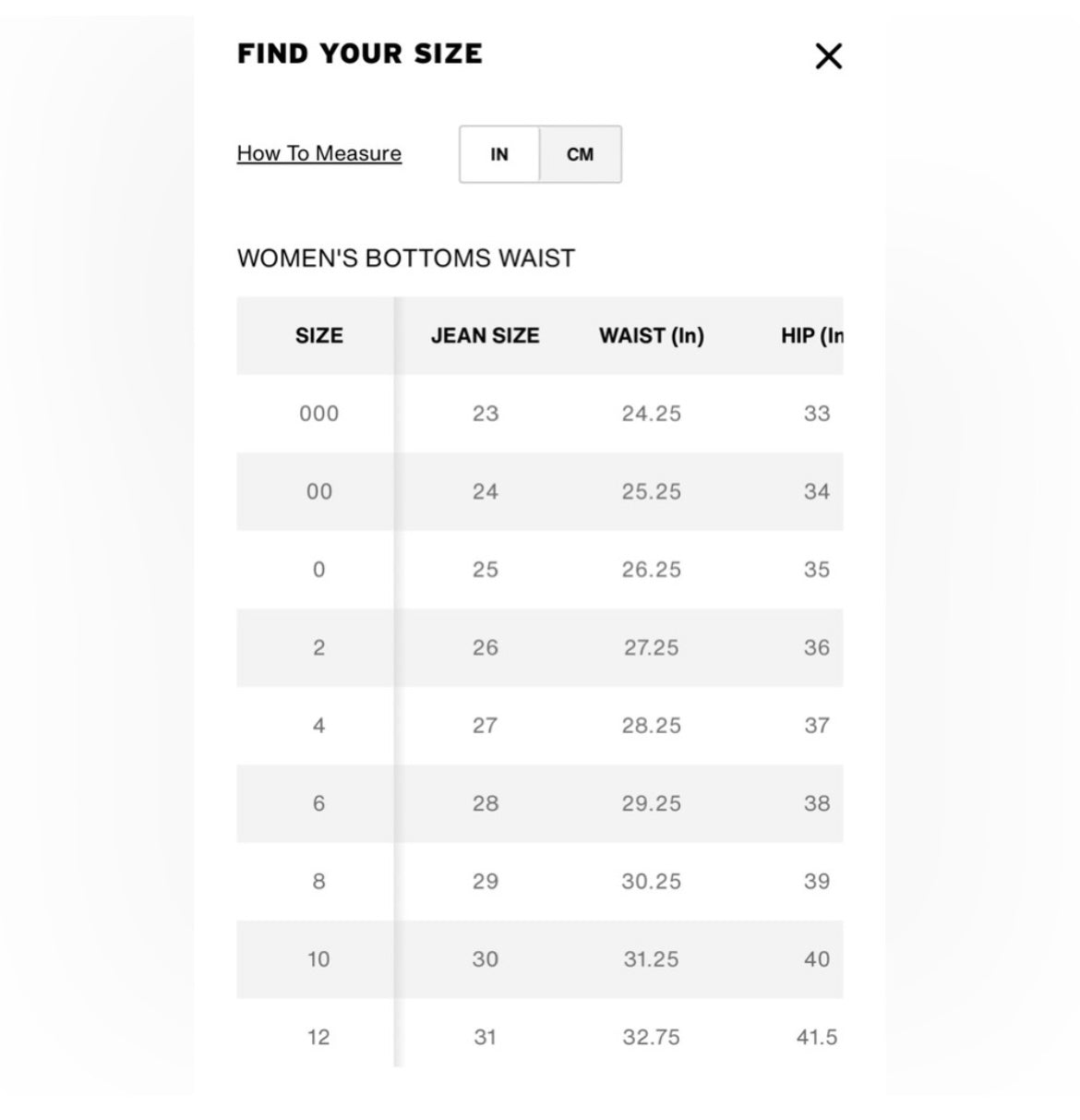Screen dimensions: 1080x1120
Task: Select the size 00 row label
Action: click(x=318, y=491)
